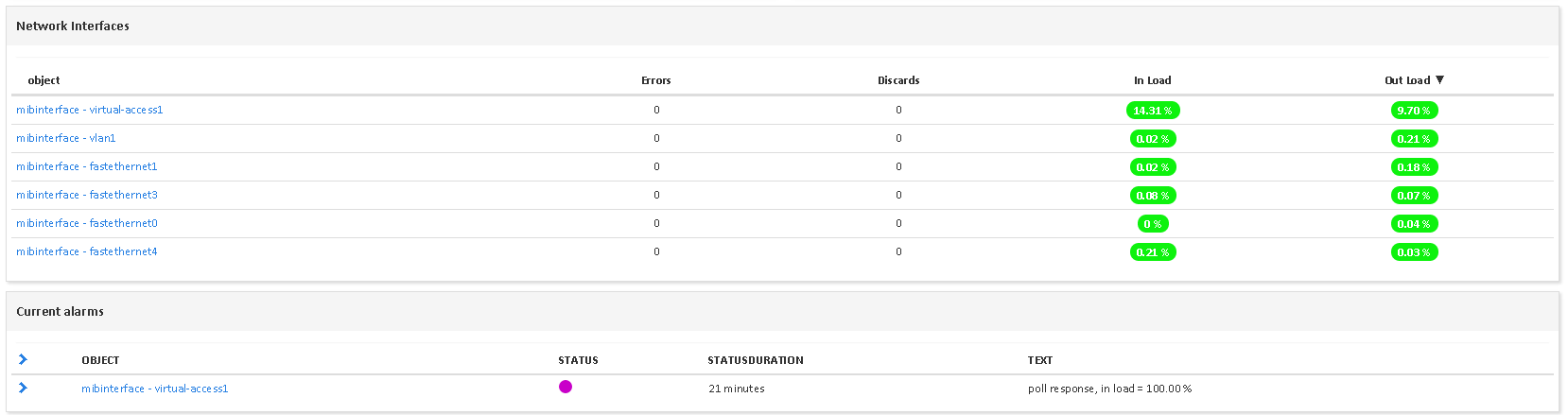
Task: Expand all alarms via header chevron
Action: pos(23,359)
